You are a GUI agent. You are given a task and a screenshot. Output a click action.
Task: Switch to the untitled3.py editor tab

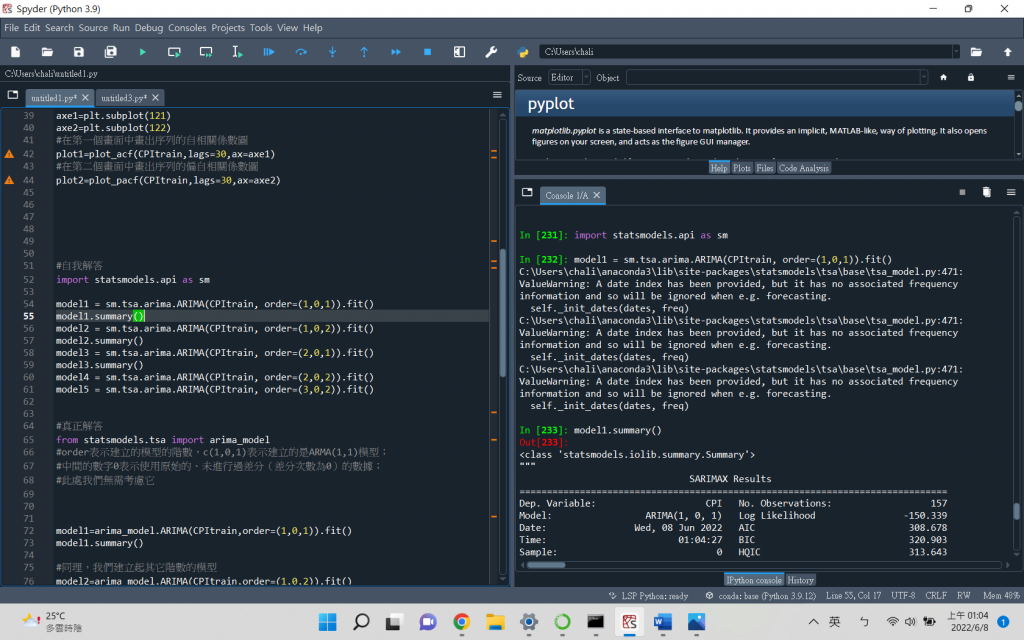(124, 98)
